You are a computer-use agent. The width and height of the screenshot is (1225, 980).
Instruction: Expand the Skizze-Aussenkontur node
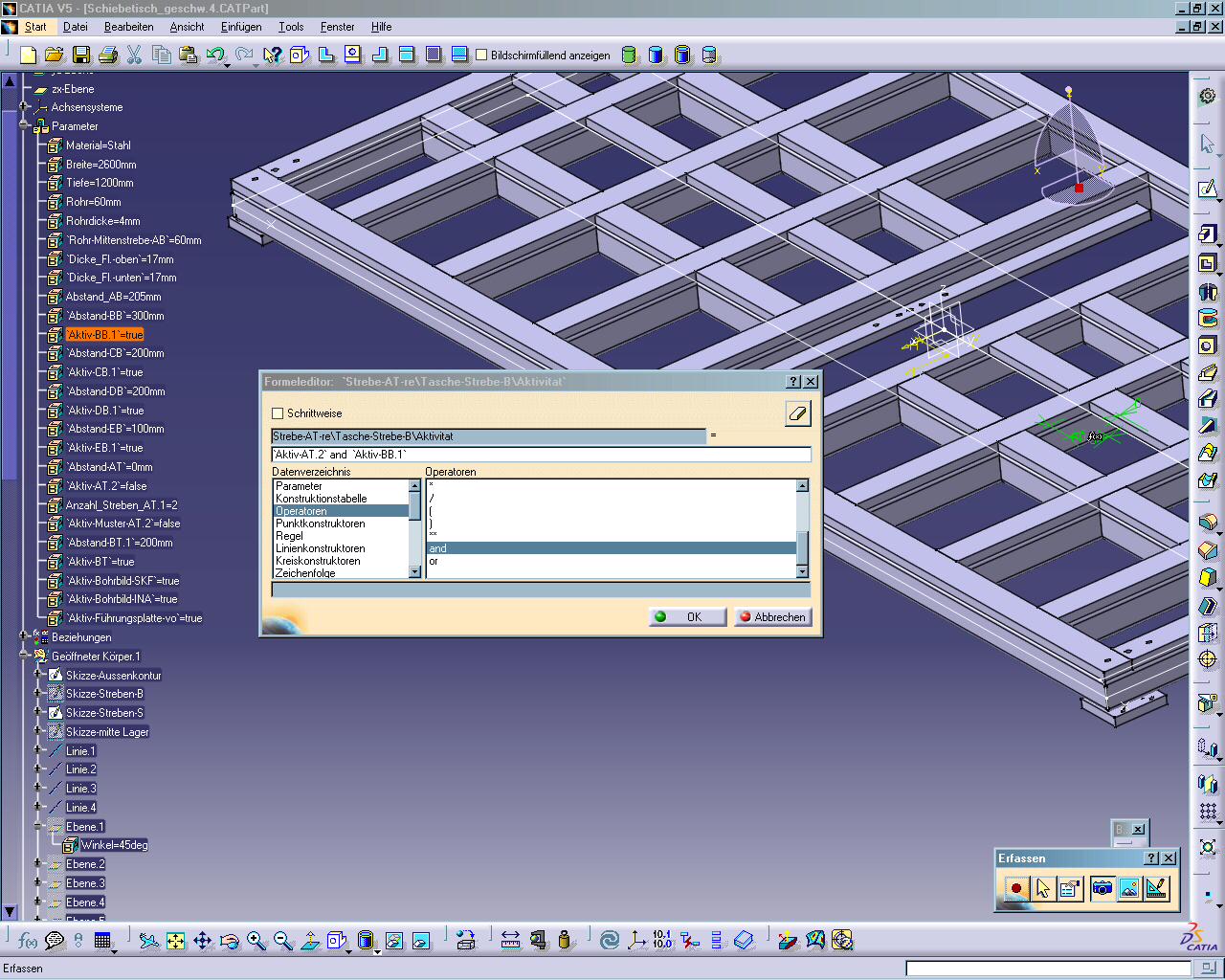pyautogui.click(x=39, y=675)
